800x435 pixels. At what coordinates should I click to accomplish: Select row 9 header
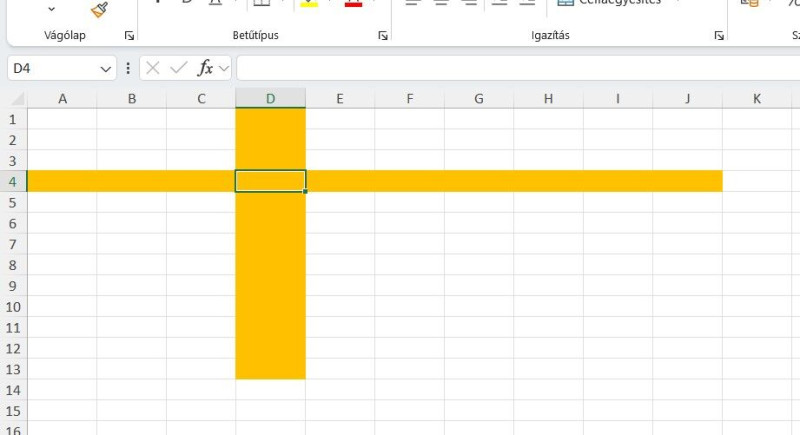(x=13, y=286)
